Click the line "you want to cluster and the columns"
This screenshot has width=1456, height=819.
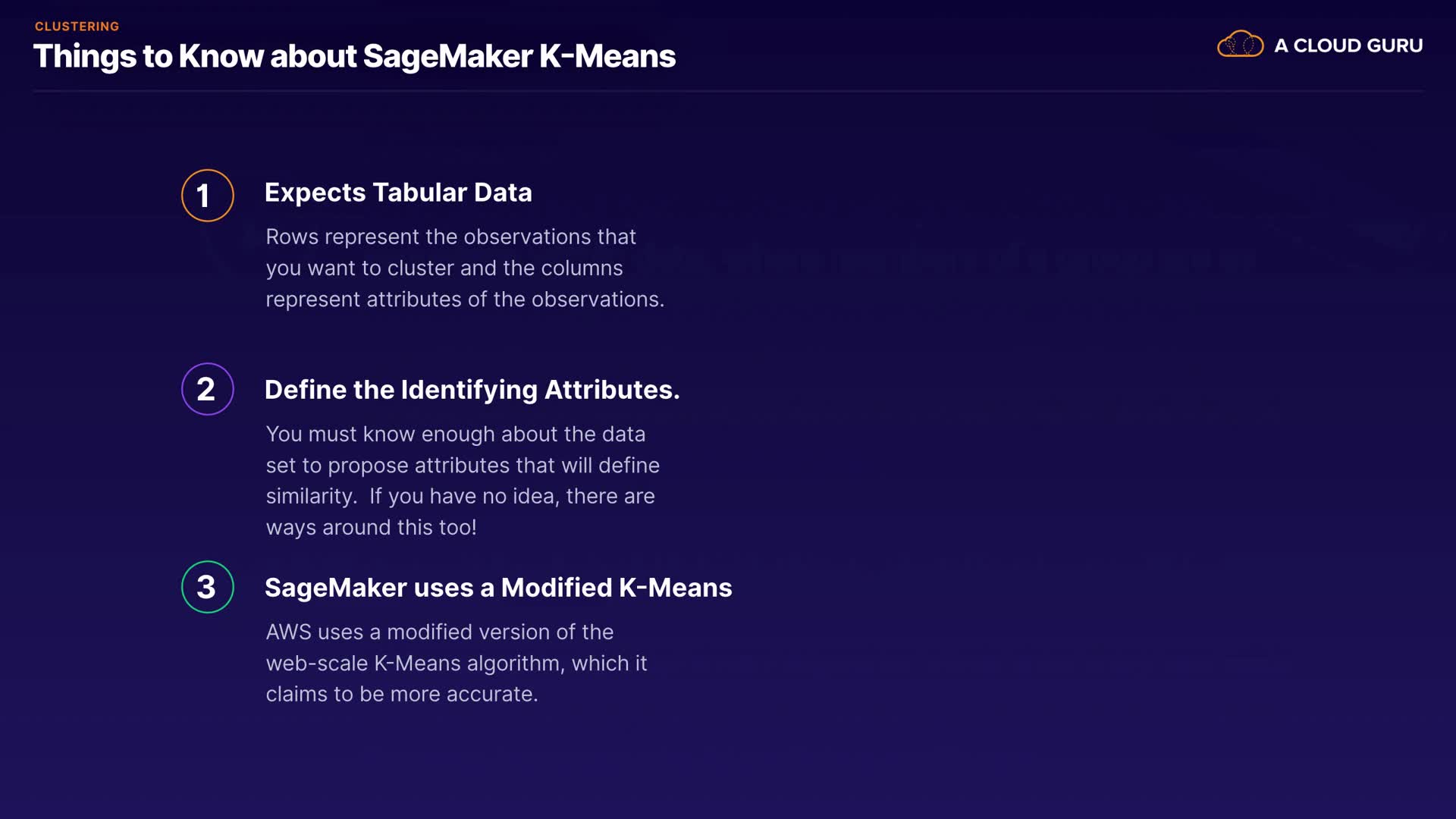(444, 268)
